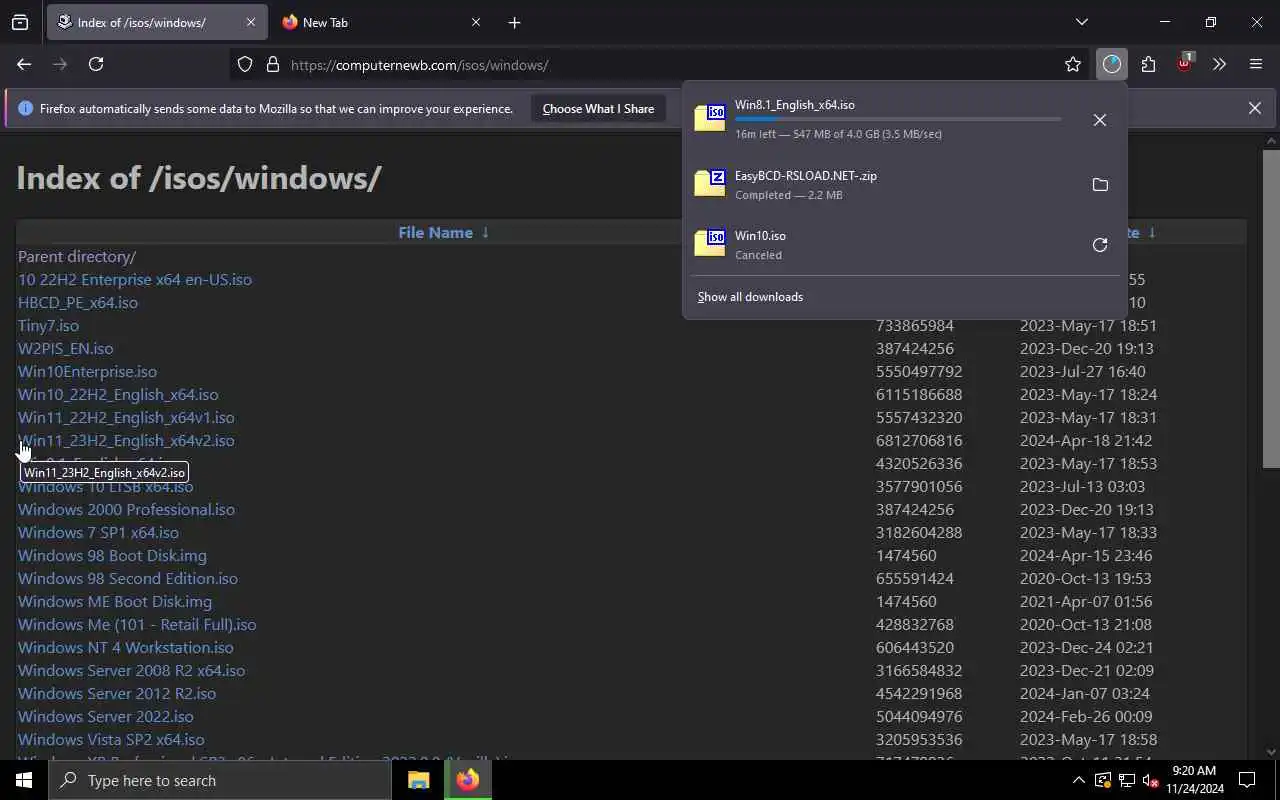1280x800 pixels.
Task: Close the New Tab tab
Action: (475, 22)
